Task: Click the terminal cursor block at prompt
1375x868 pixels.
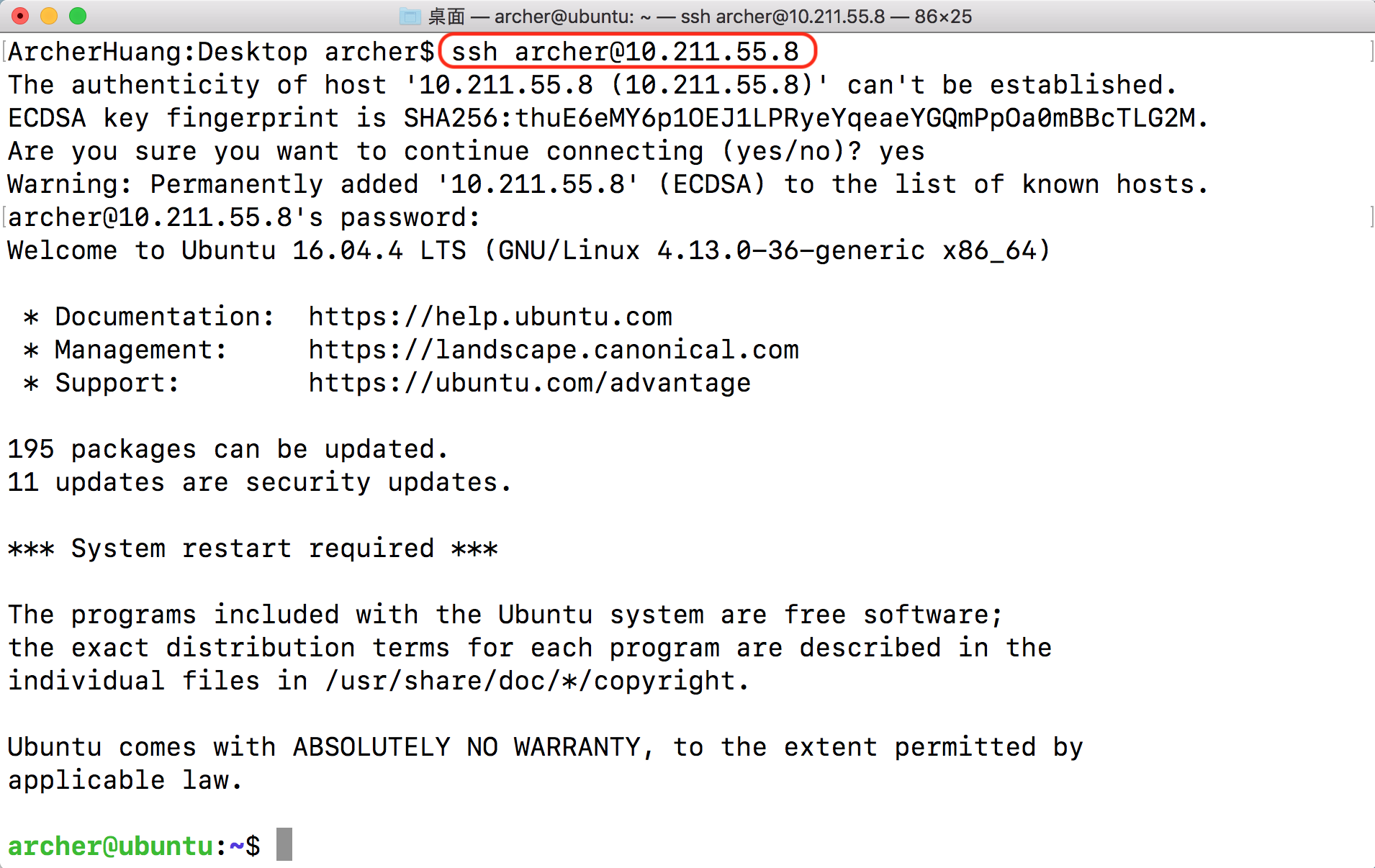Action: click(x=284, y=844)
